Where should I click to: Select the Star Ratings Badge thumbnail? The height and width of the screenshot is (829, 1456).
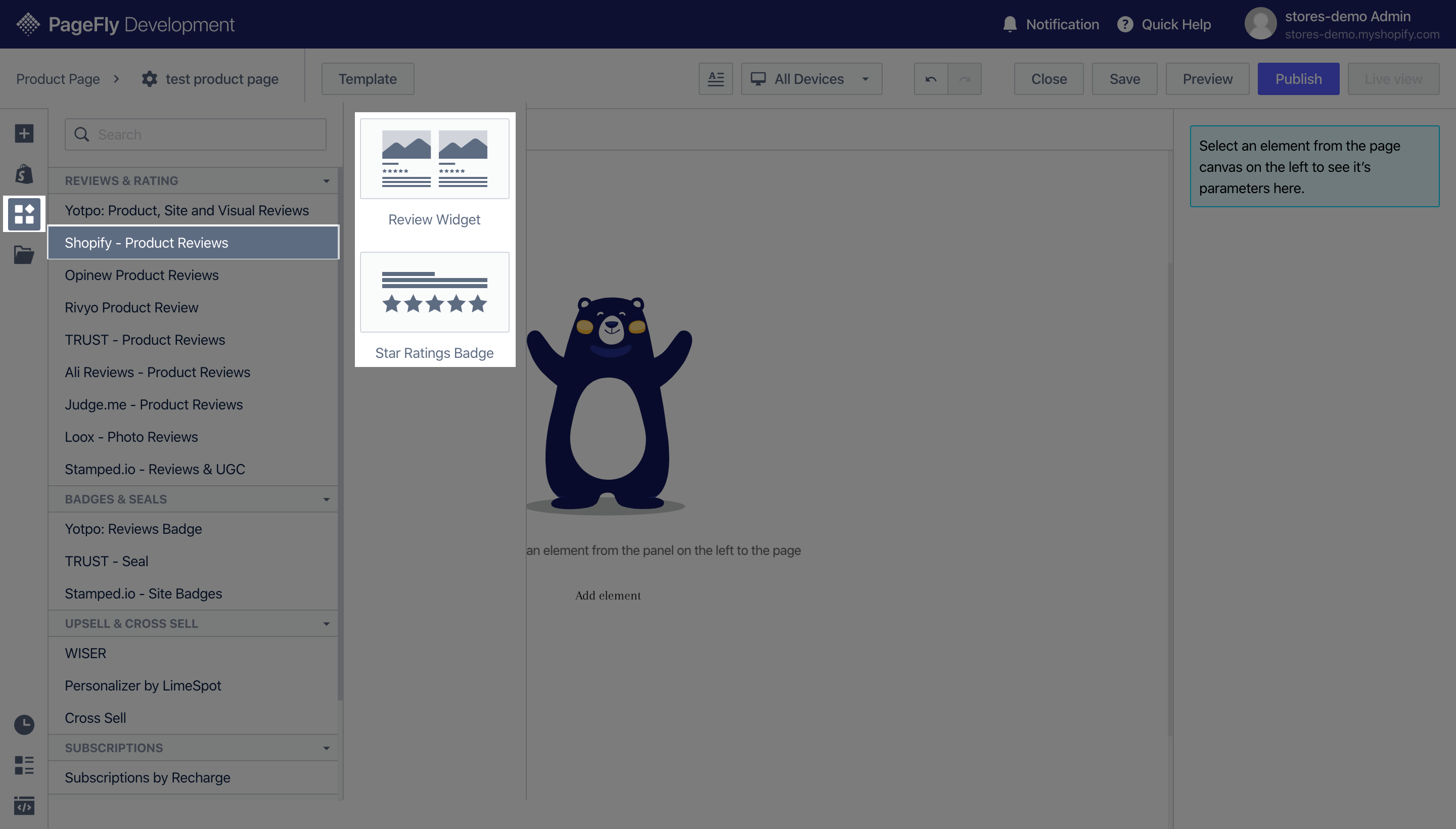coord(434,292)
